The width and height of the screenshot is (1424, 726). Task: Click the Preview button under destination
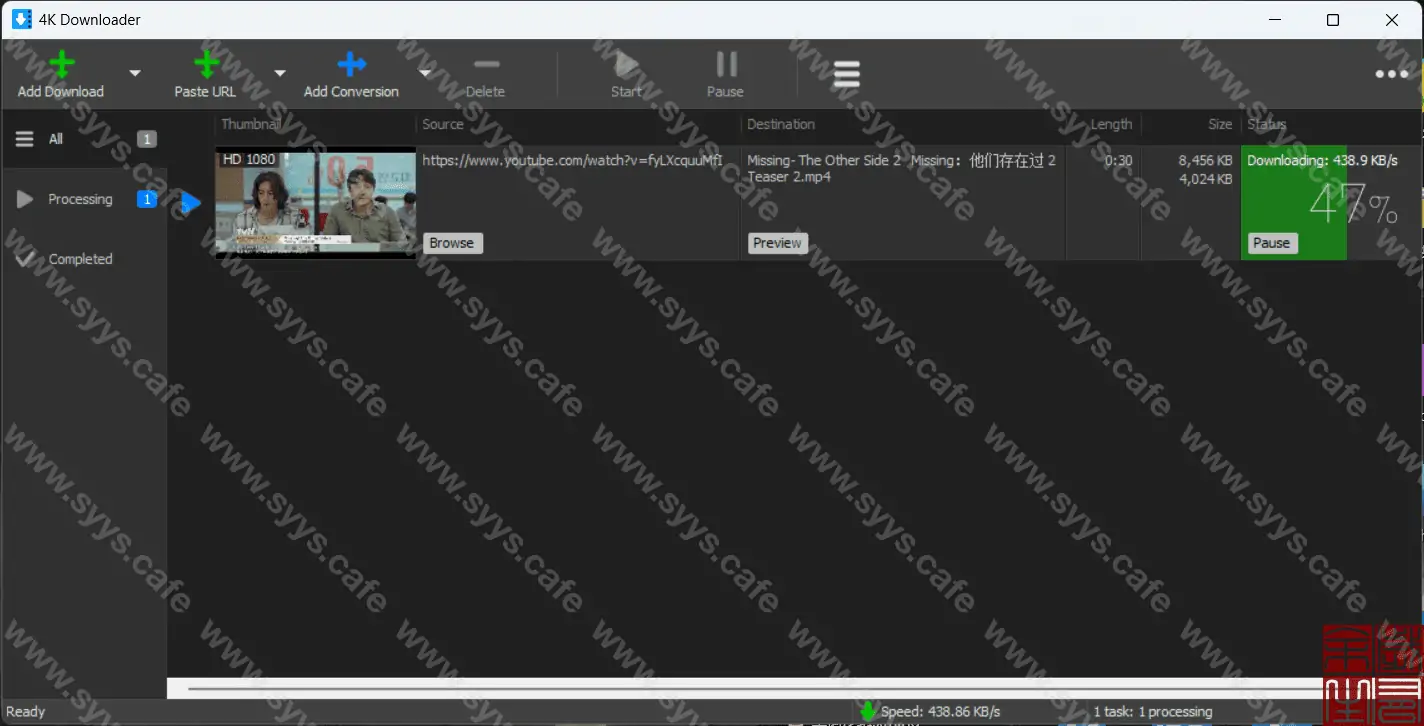coord(777,243)
